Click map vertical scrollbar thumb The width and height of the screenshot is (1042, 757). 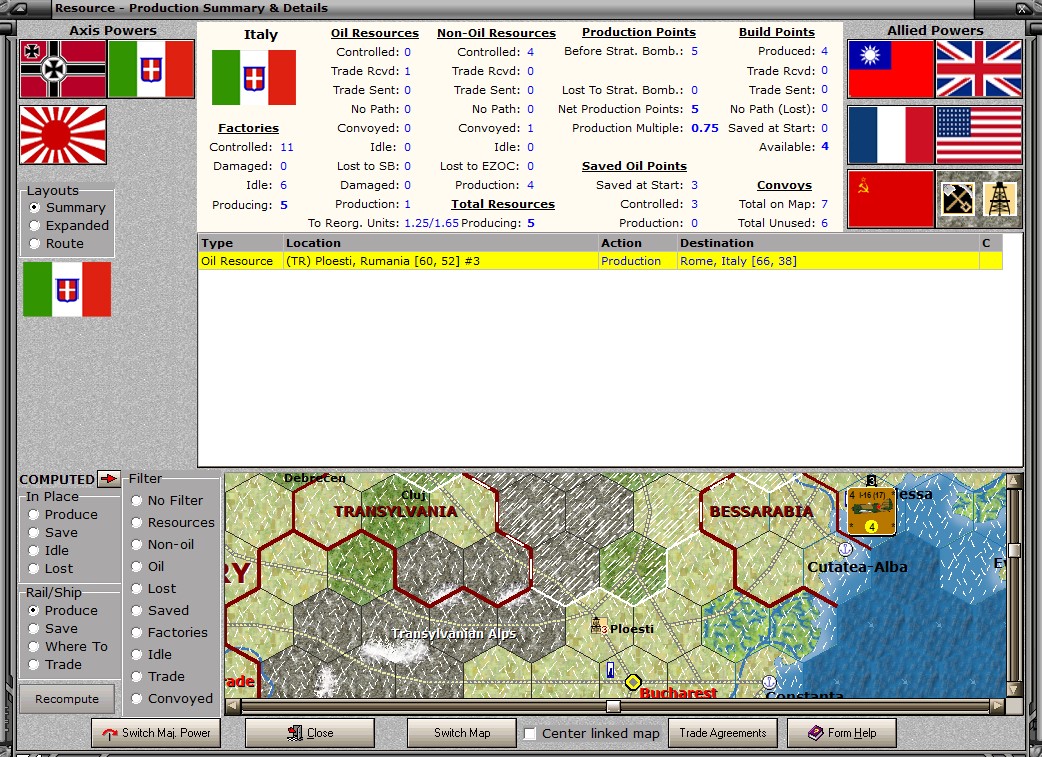click(1014, 550)
